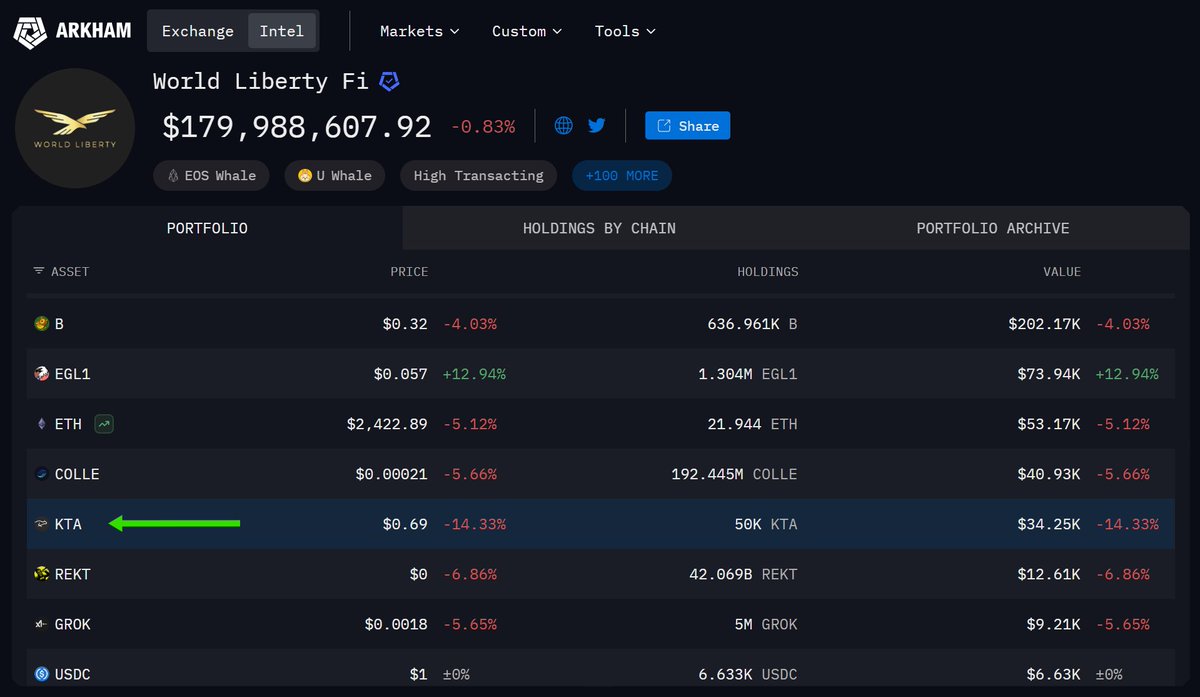Viewport: 1200px width, 697px height.
Task: Click the GROK token icon
Action: click(x=41, y=624)
